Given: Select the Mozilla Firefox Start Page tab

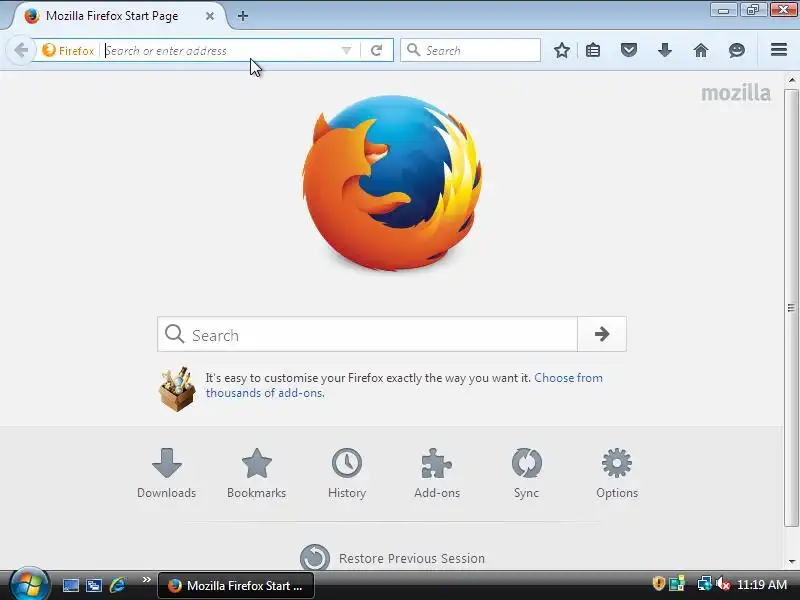Looking at the screenshot, I should coord(118,16).
